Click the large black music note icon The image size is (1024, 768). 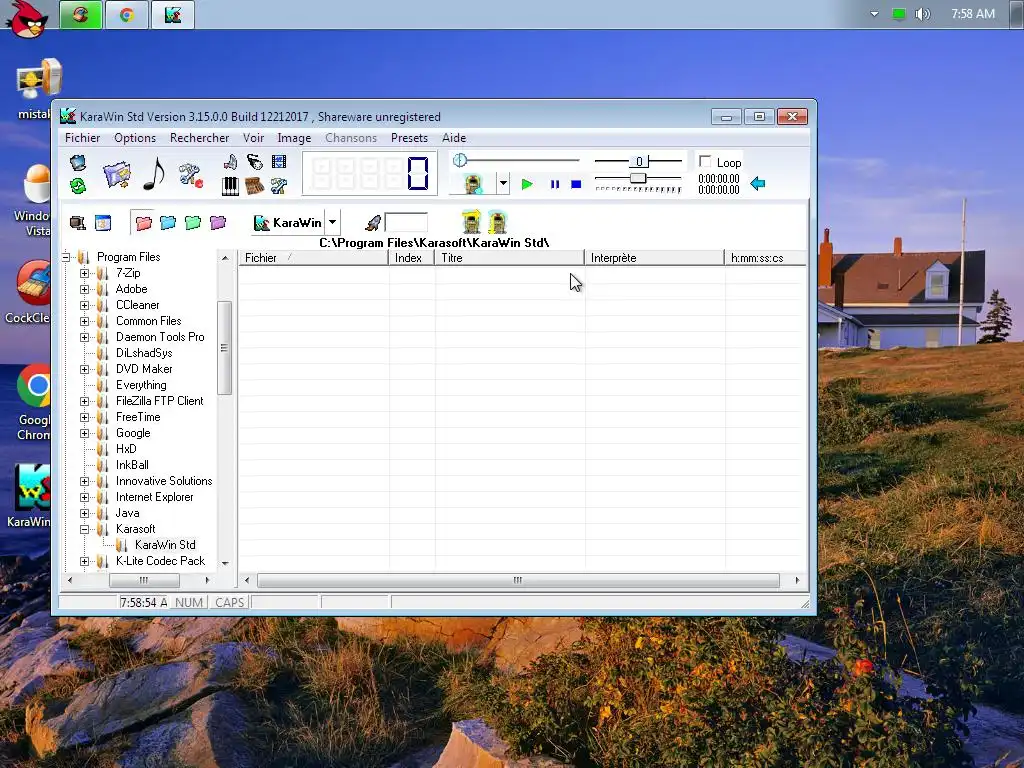(x=154, y=174)
